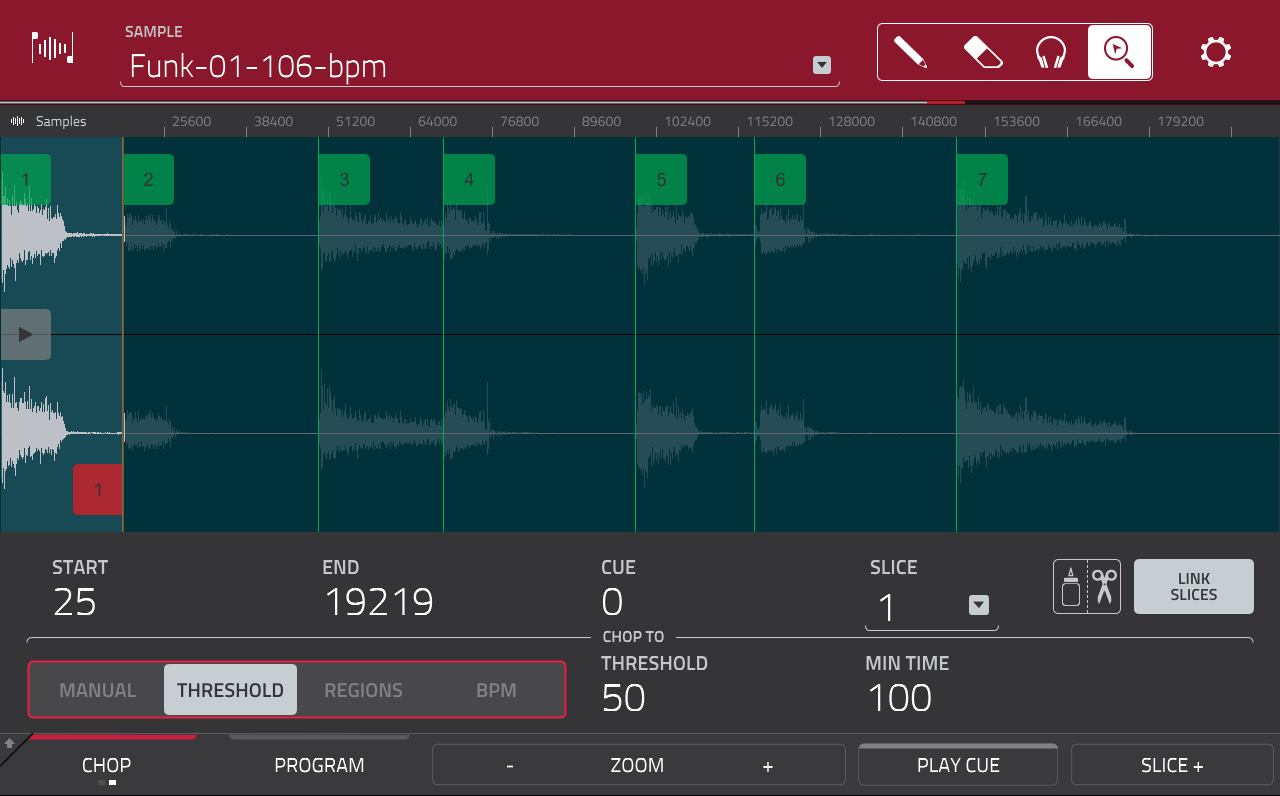Click slice marker 5 in the waveform
Image resolution: width=1280 pixels, height=796 pixels.
[x=661, y=179]
